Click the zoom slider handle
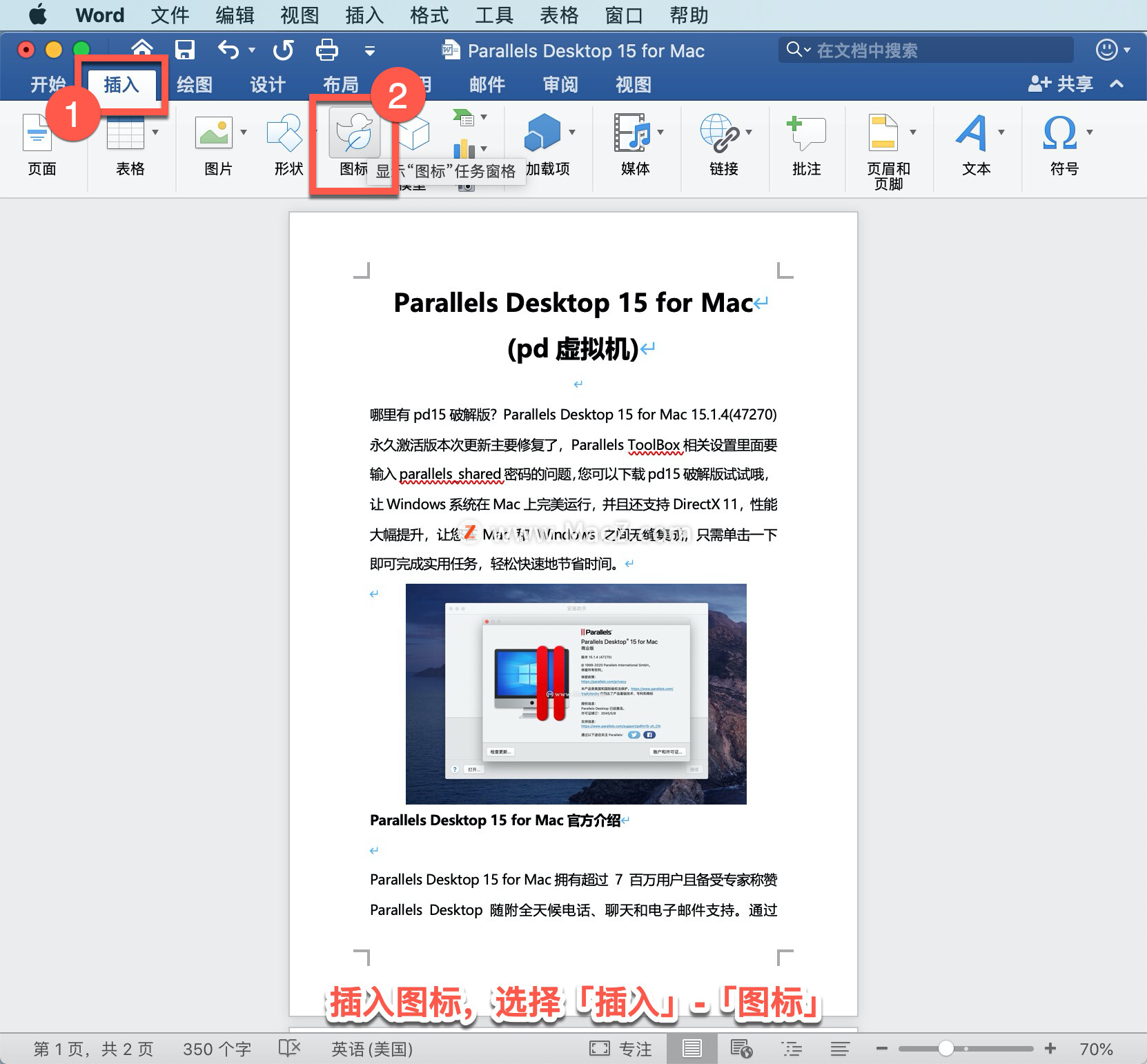 click(x=945, y=1049)
